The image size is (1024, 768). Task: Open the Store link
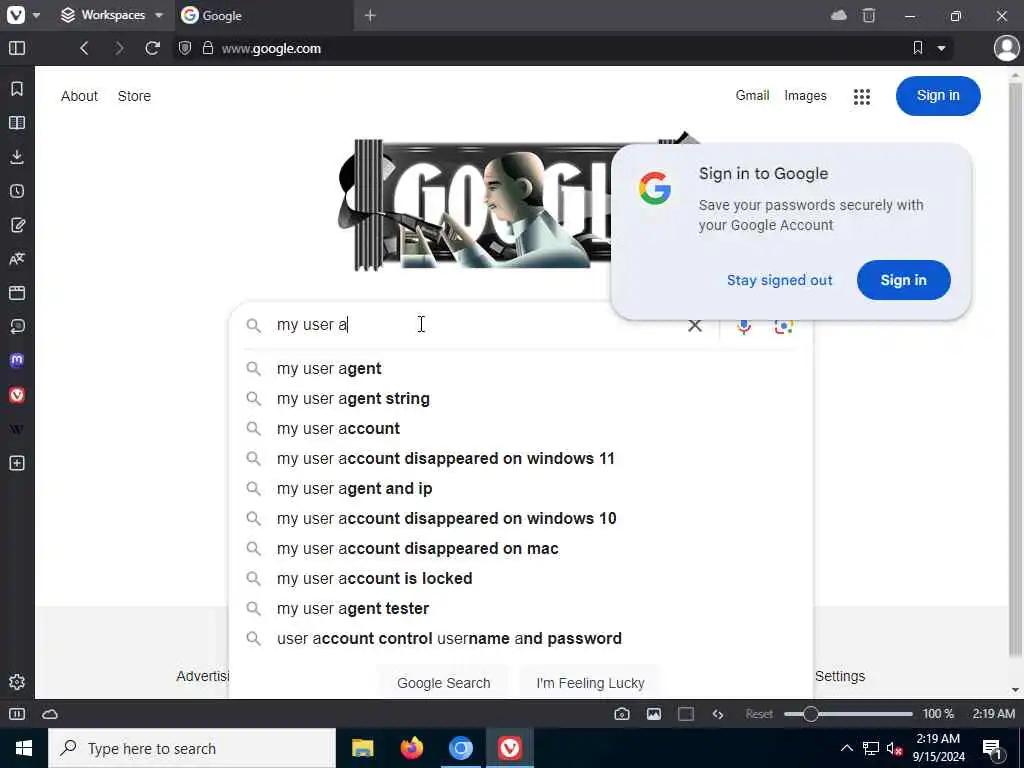[x=134, y=96]
